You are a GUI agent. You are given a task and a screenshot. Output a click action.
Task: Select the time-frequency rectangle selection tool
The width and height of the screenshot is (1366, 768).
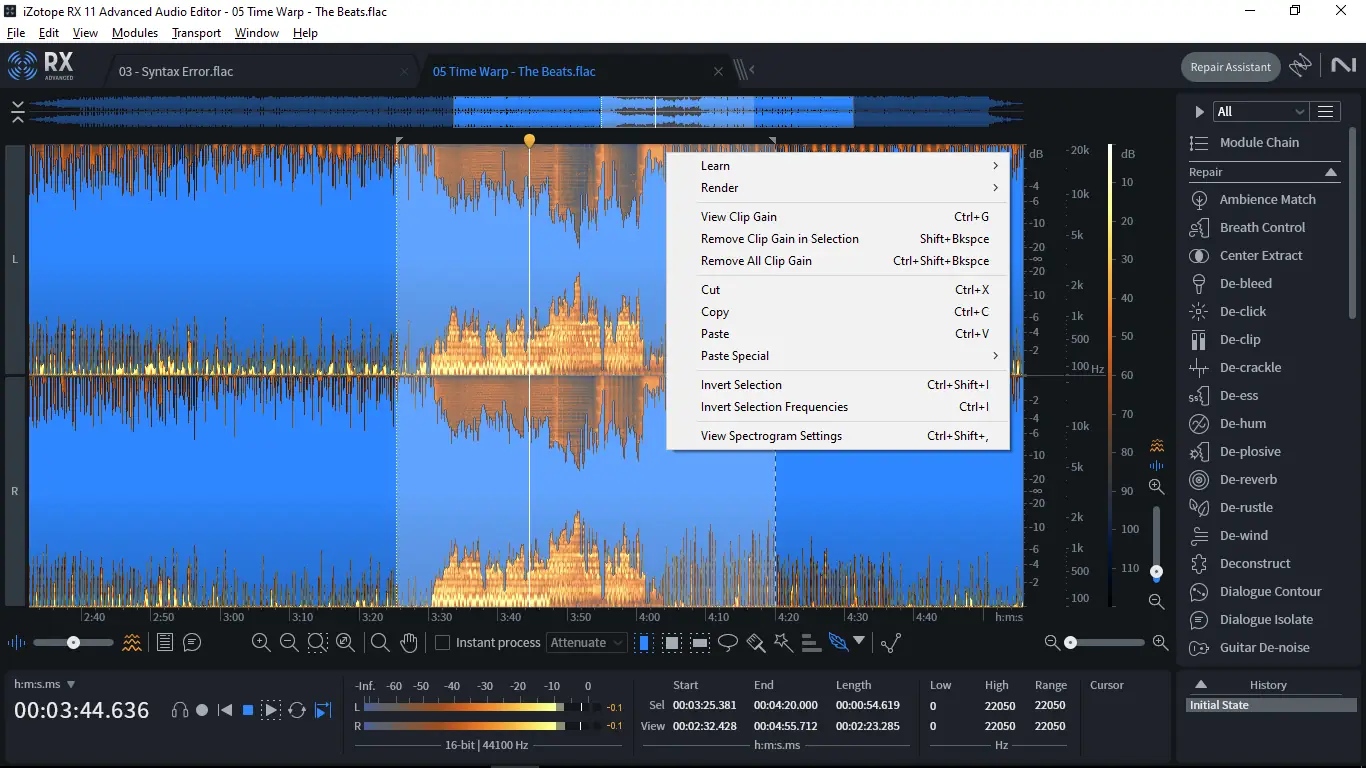[673, 643]
